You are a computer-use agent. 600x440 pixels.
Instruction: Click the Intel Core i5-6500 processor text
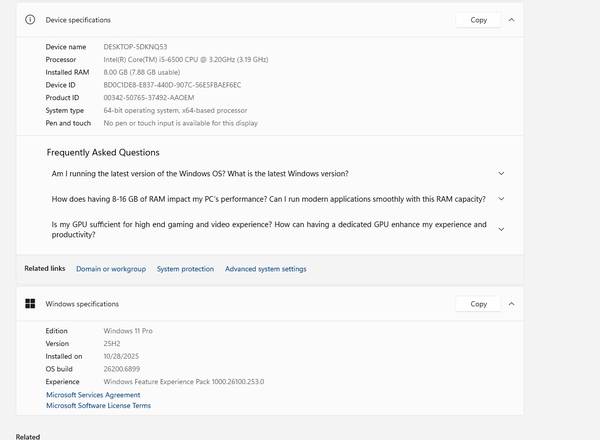pos(185,60)
